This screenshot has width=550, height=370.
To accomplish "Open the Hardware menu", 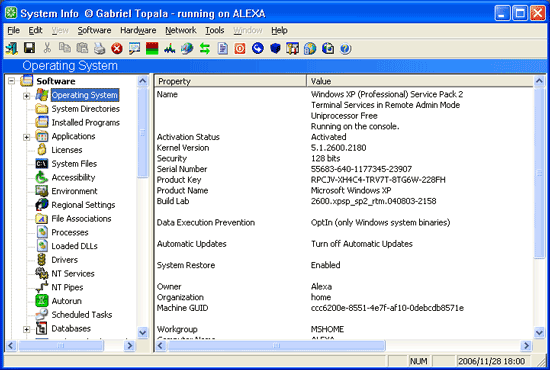I will point(138,31).
